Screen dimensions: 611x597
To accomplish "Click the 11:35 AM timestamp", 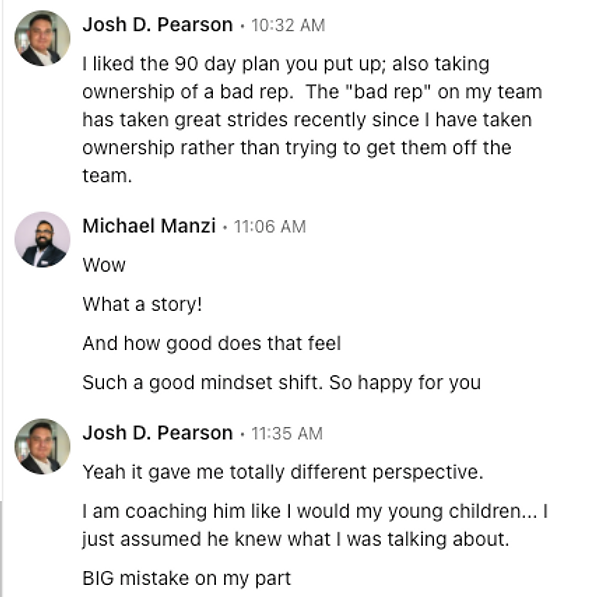I will [287, 434].
